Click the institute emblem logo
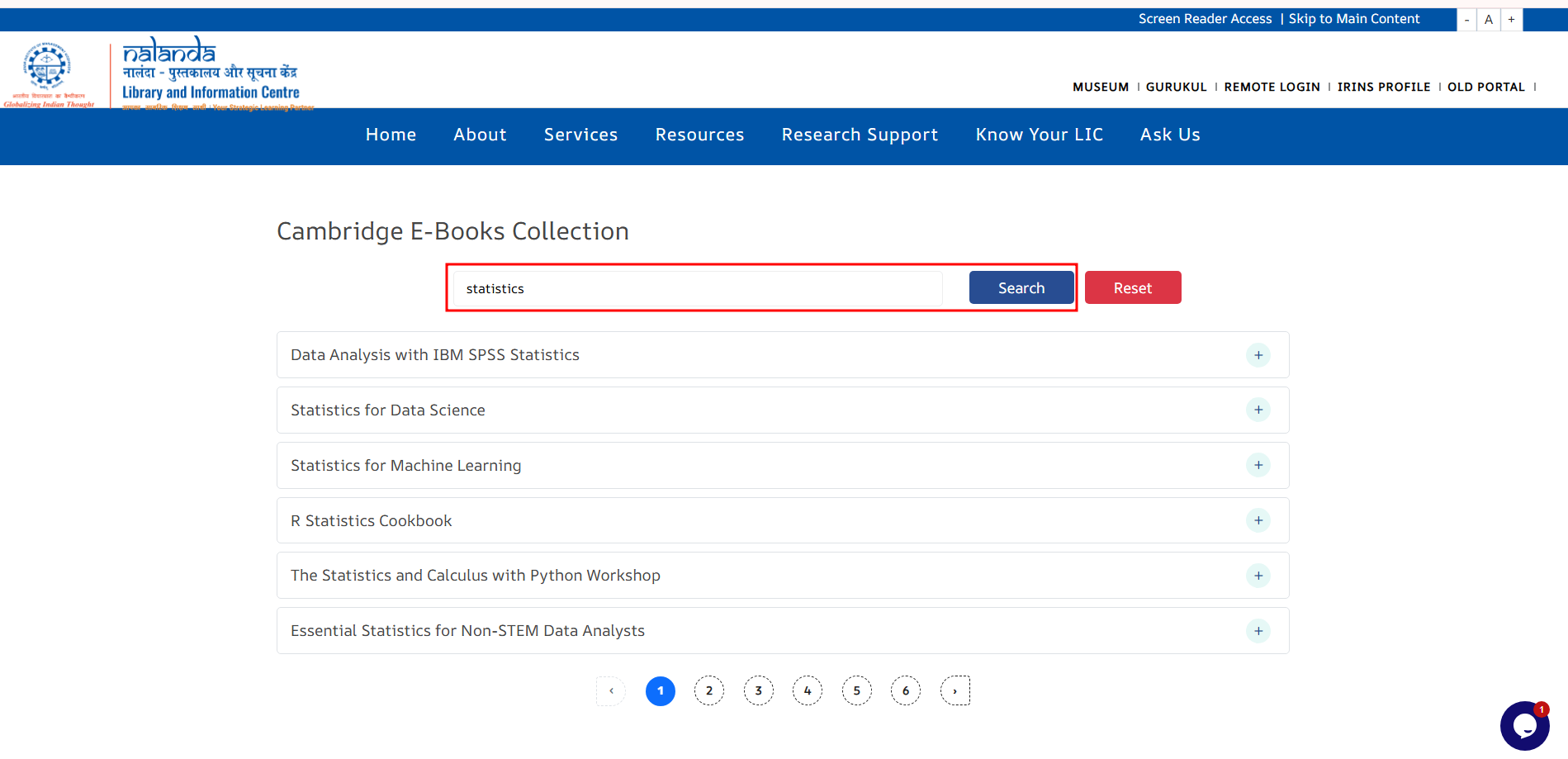Viewport: 1568px width, 759px height. click(x=48, y=69)
